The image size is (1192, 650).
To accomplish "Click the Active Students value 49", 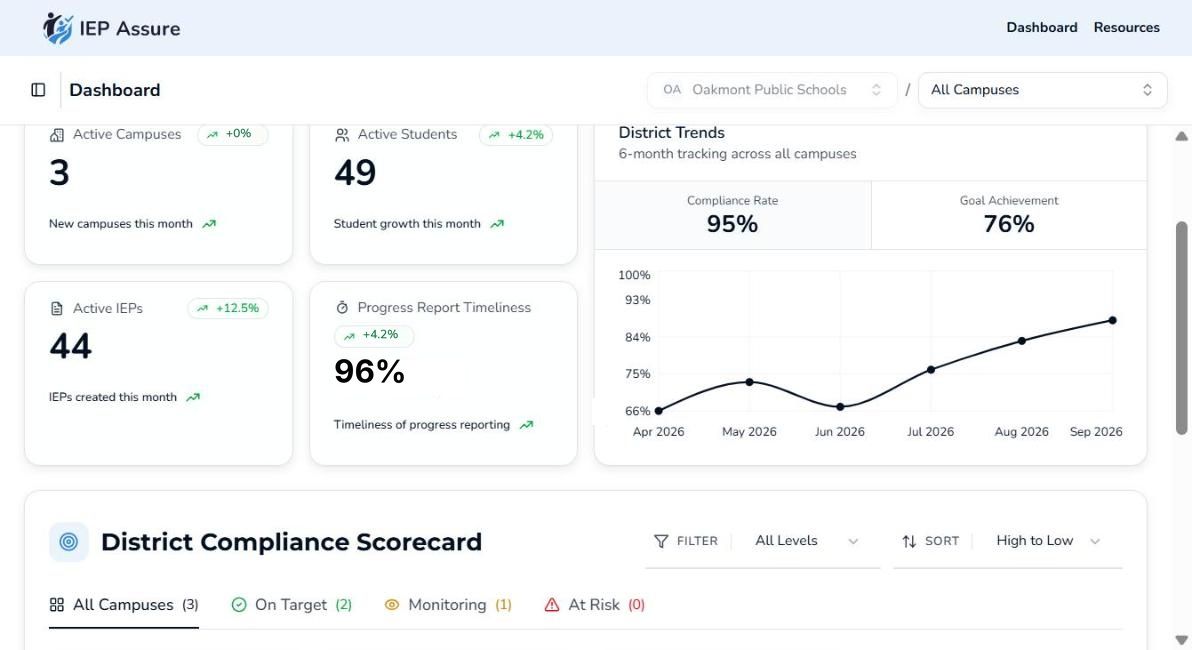I will 355,173.
